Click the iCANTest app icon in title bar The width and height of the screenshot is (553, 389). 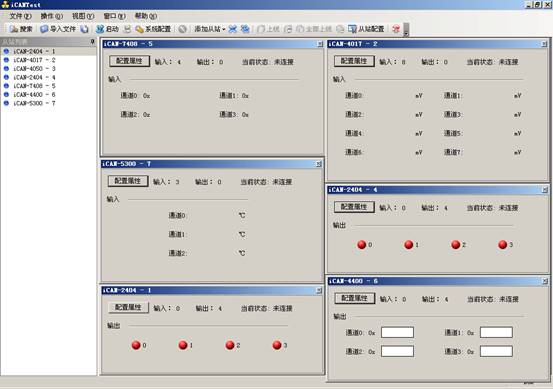5,4
